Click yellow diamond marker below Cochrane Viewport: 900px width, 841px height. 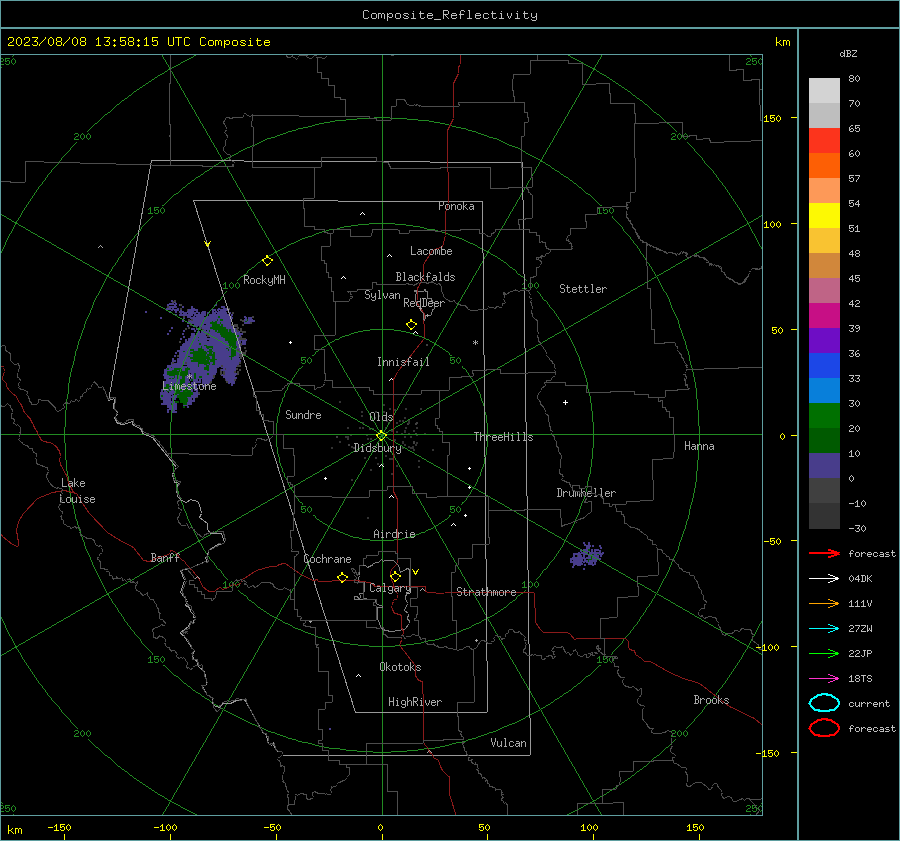(x=342, y=577)
